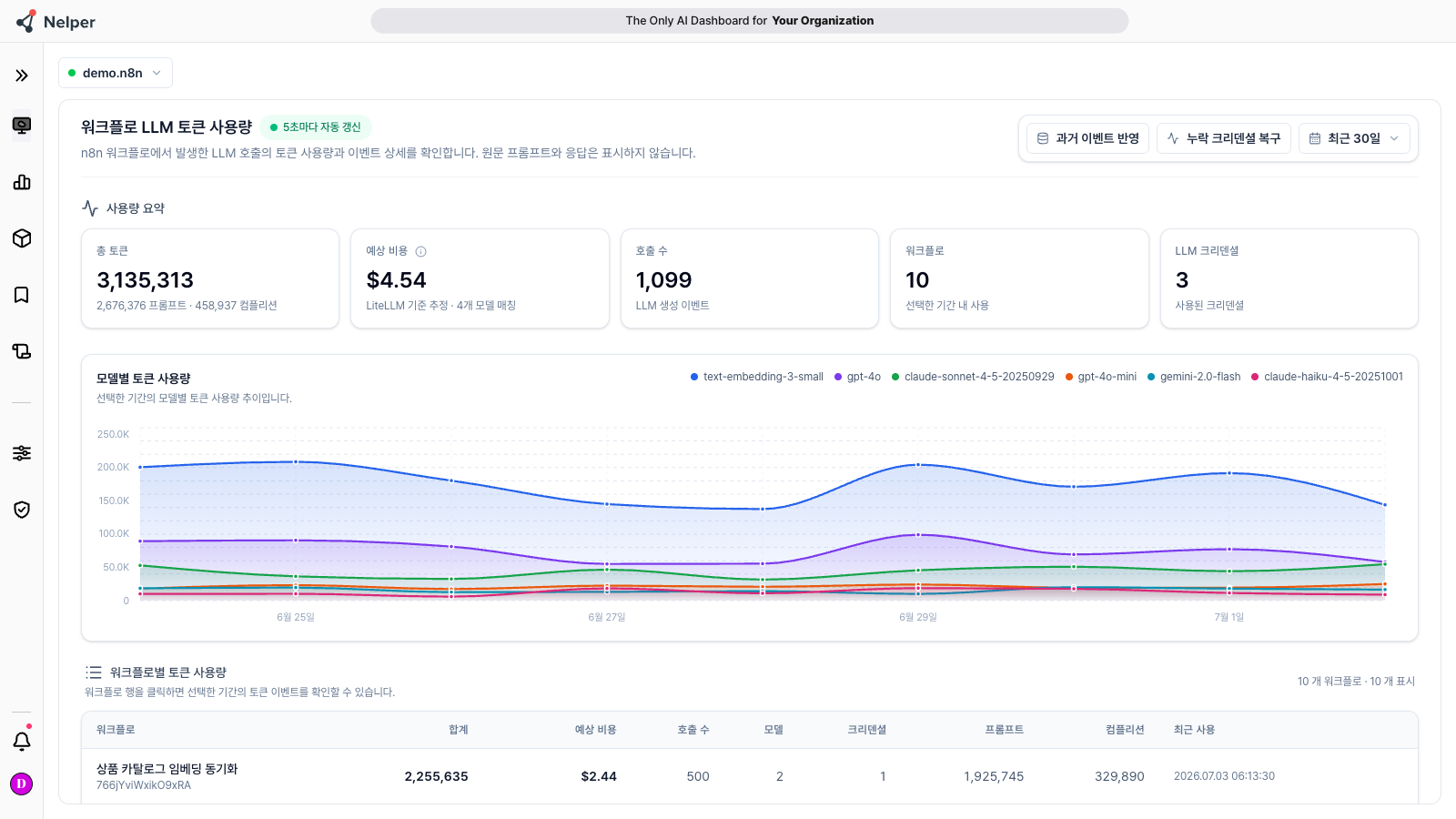Open the sliders settings sidebar icon
This screenshot has width=1456, height=819.
22,453
